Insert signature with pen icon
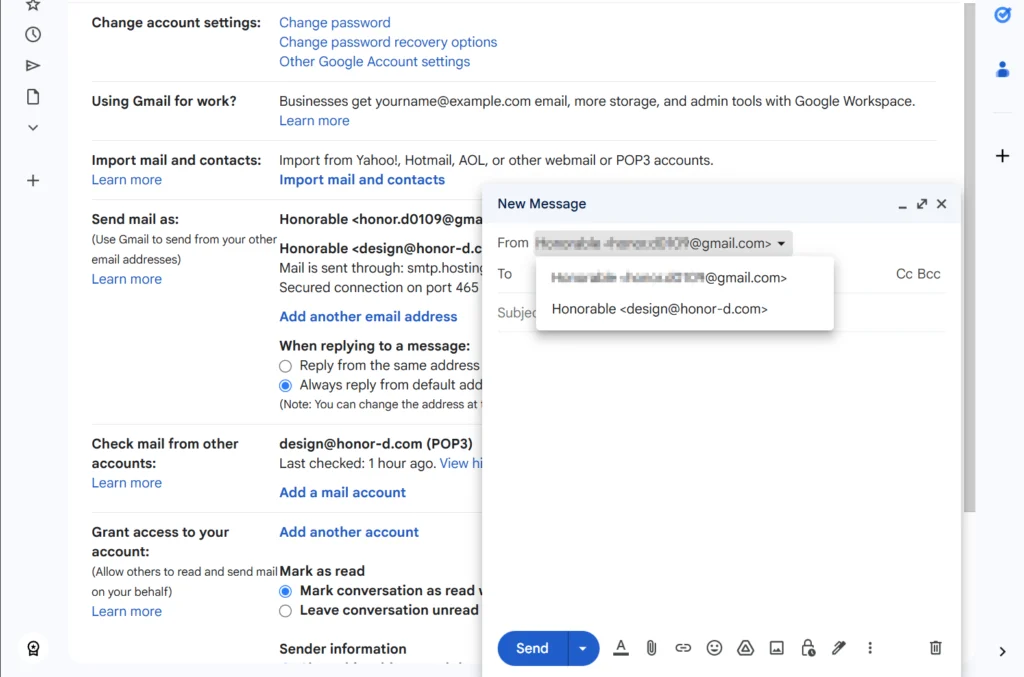 pyautogui.click(x=839, y=648)
